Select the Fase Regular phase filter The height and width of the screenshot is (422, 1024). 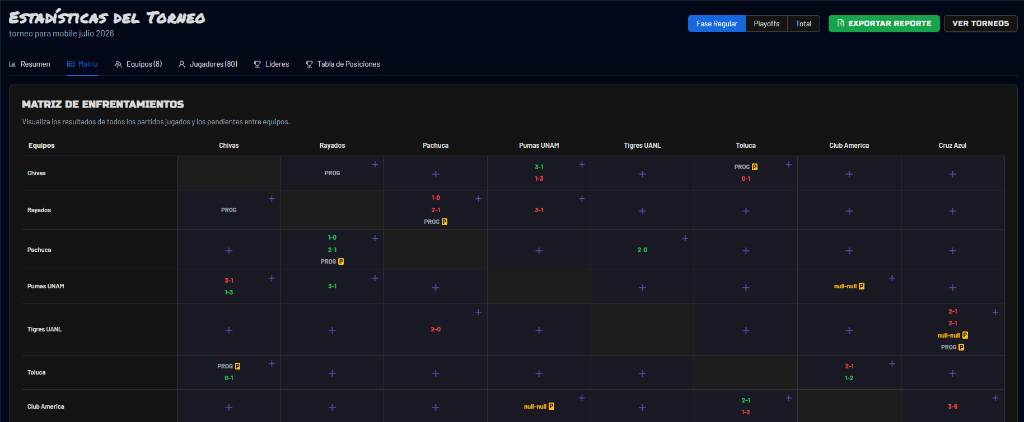pos(716,24)
